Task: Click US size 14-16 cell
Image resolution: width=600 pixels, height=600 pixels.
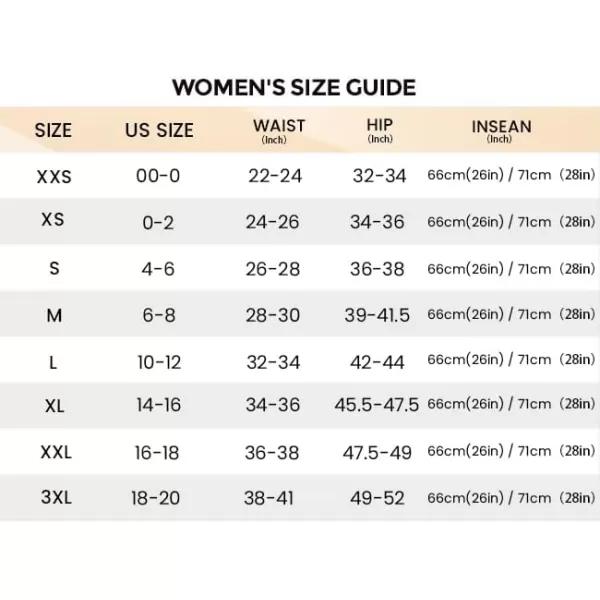Action: 158,406
